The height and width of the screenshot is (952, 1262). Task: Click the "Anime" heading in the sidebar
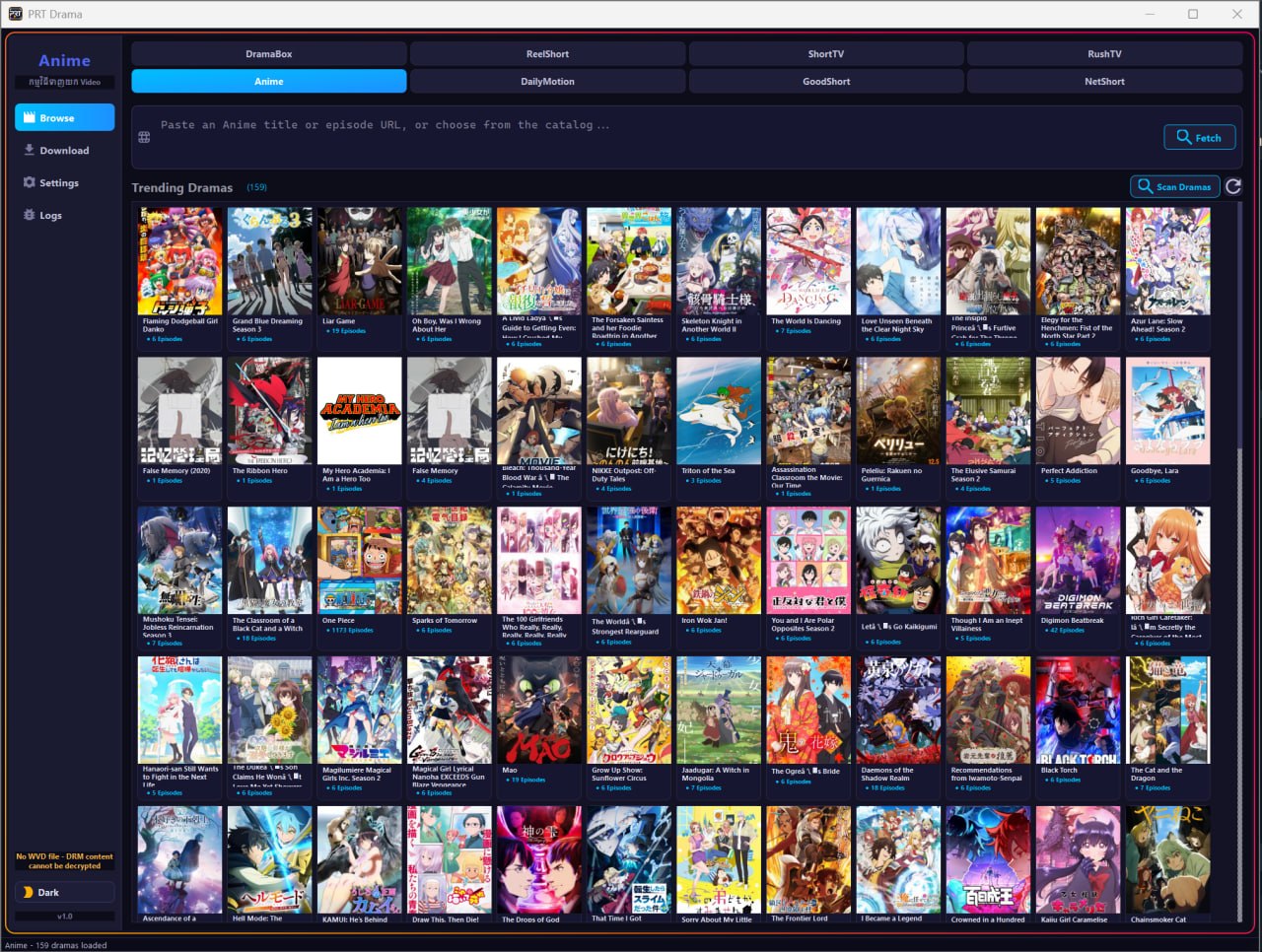(65, 61)
